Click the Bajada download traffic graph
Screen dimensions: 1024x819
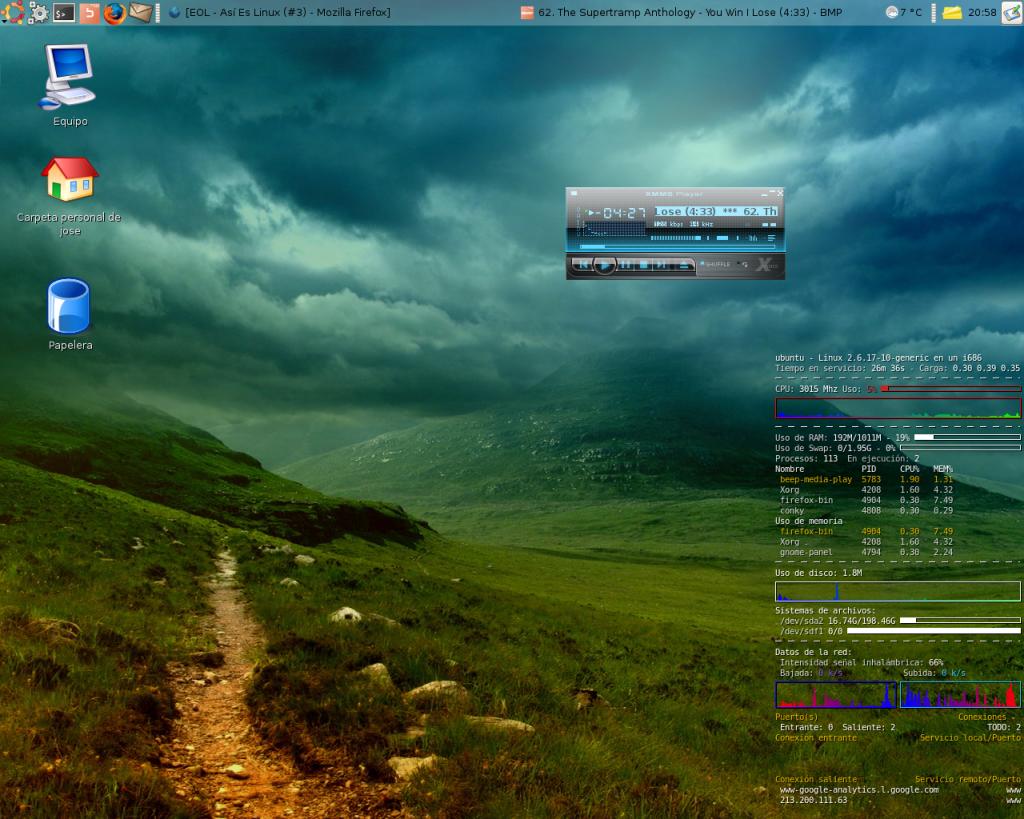(x=836, y=695)
